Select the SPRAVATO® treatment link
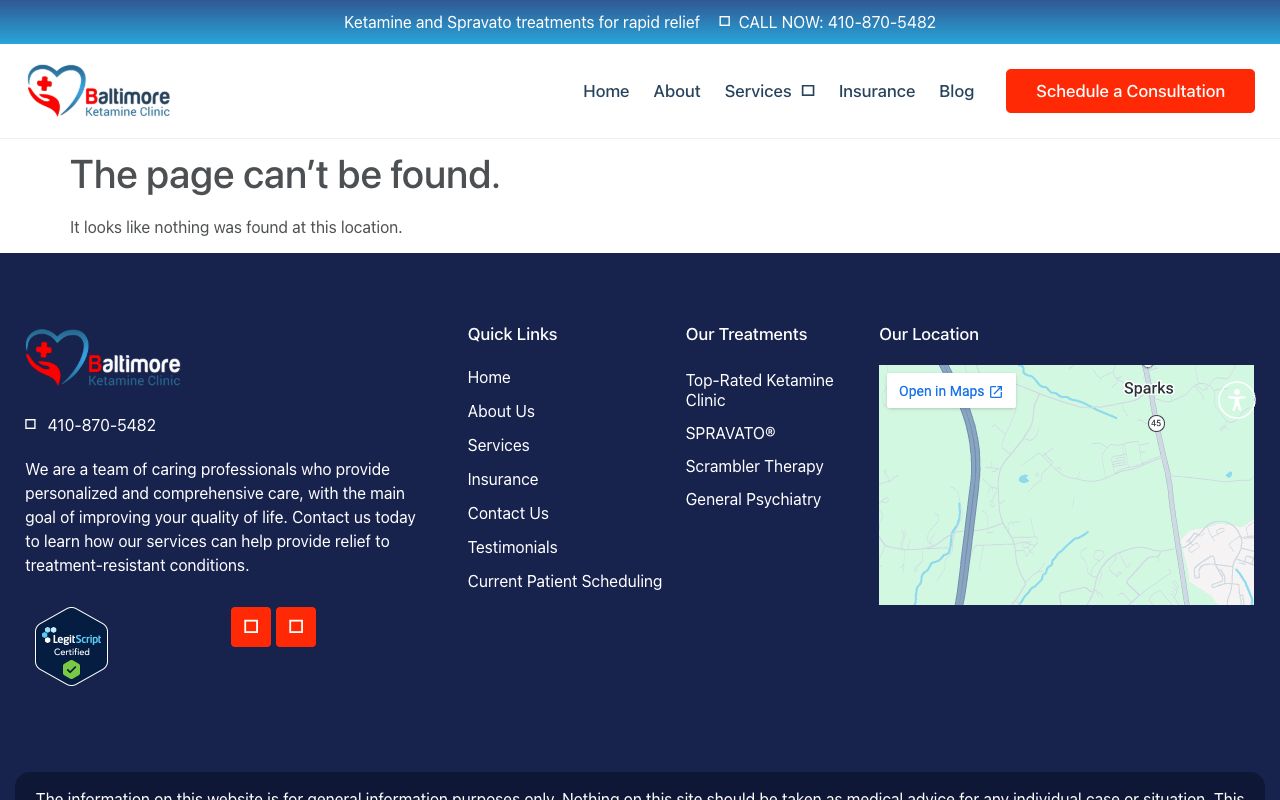This screenshot has height=800, width=1280. coord(730,433)
